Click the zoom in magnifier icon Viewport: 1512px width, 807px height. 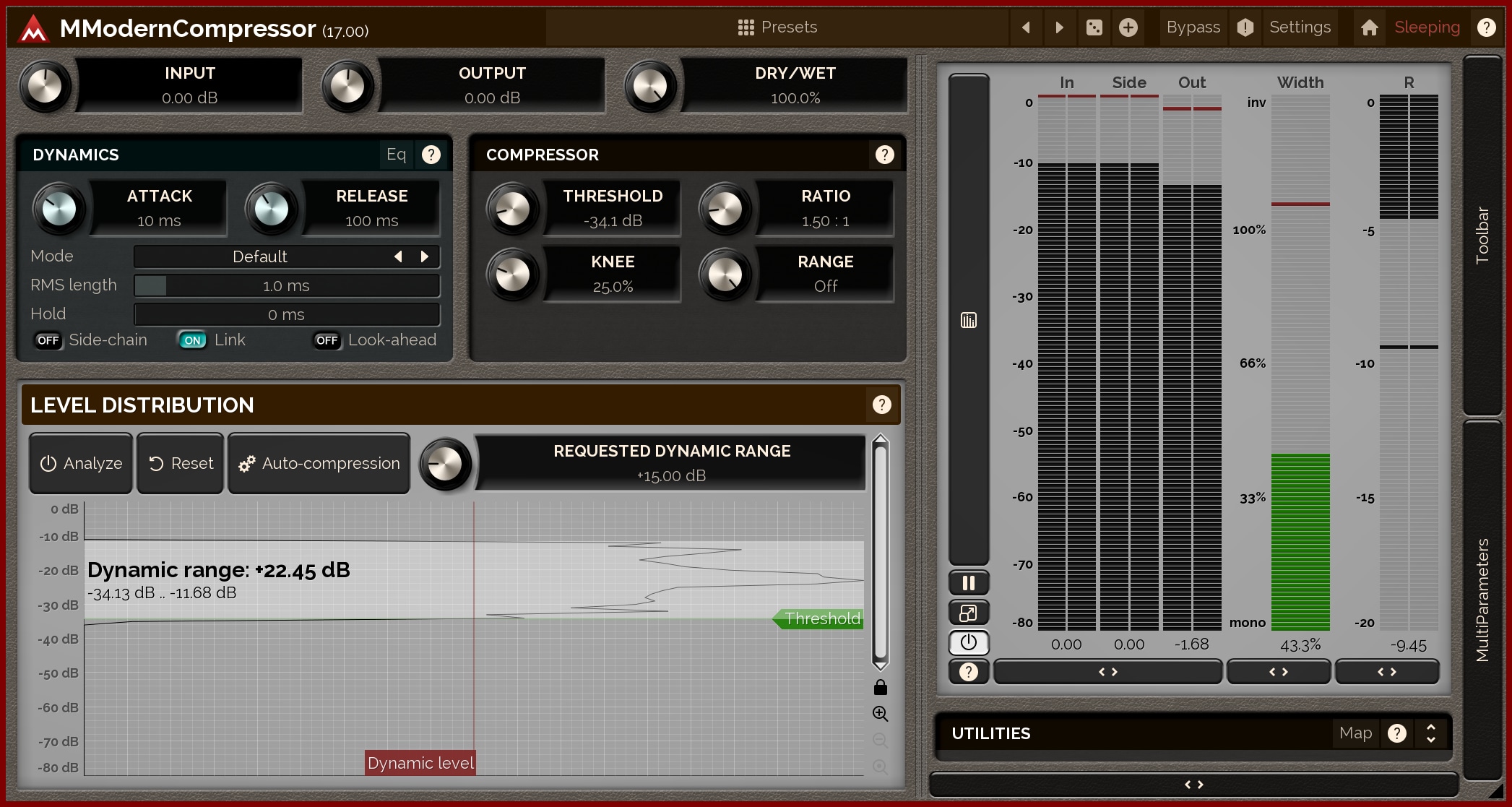880,714
